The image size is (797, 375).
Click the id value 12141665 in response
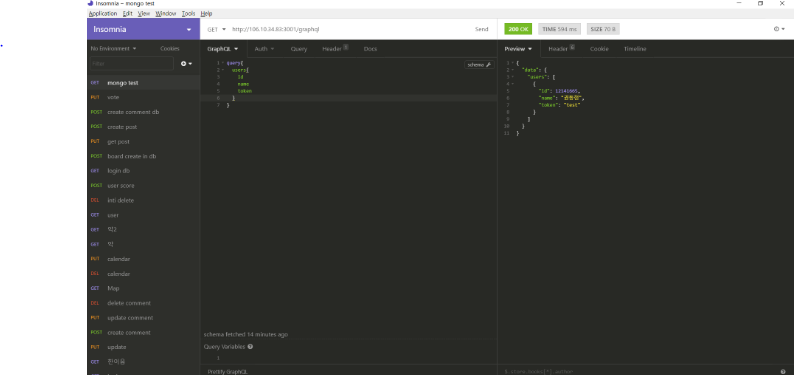(567, 91)
